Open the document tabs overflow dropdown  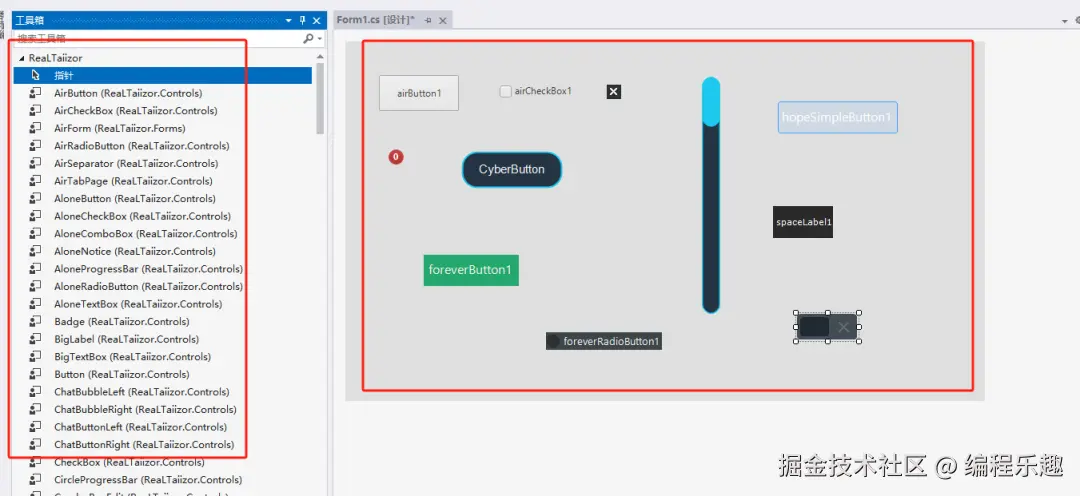[x=1065, y=21]
